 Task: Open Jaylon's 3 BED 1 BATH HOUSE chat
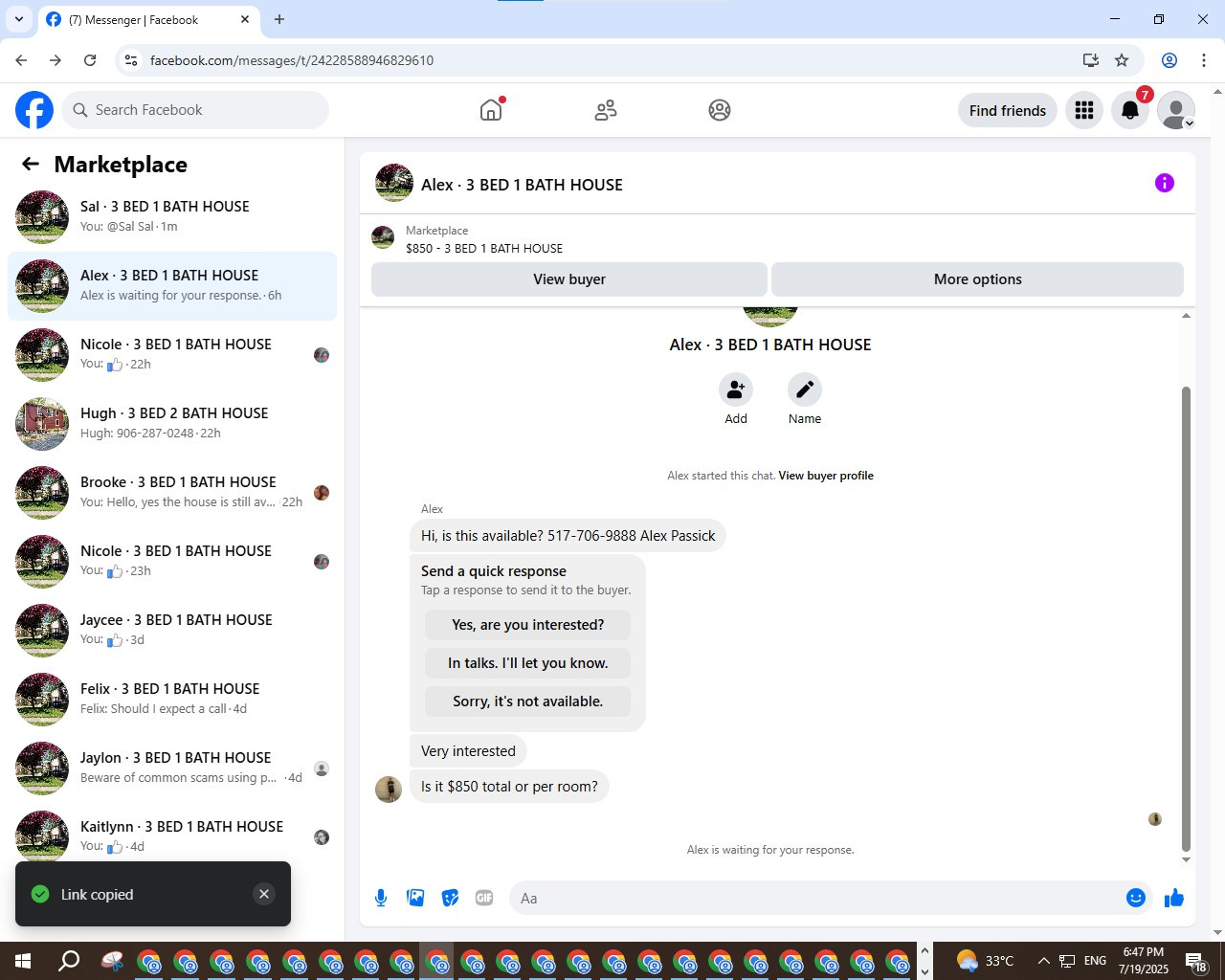point(172,768)
